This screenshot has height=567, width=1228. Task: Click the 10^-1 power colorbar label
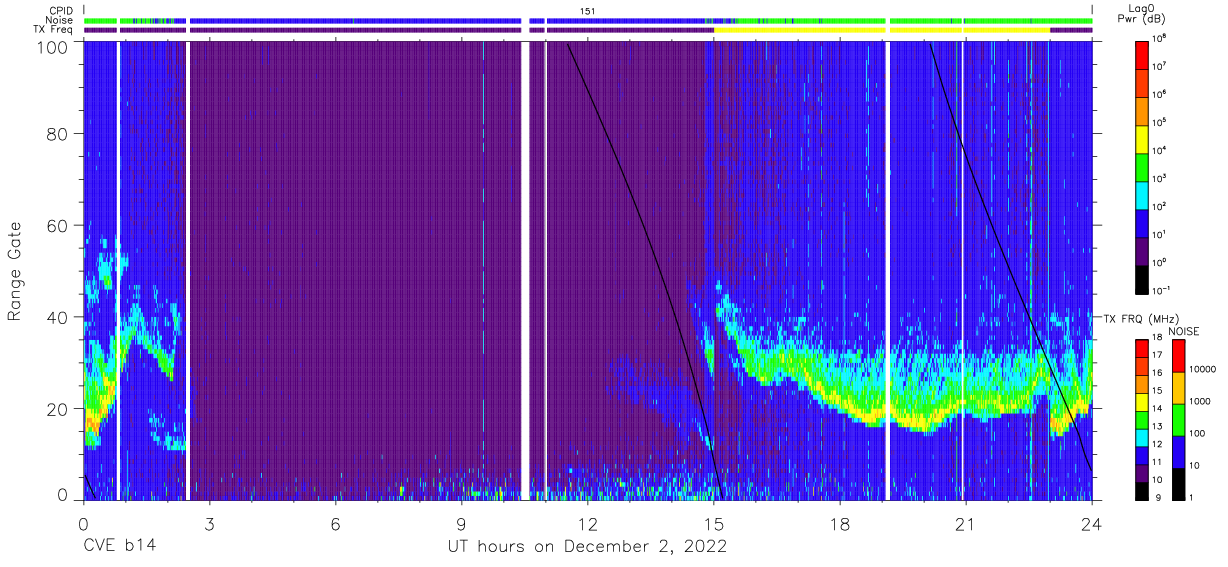tap(1161, 290)
